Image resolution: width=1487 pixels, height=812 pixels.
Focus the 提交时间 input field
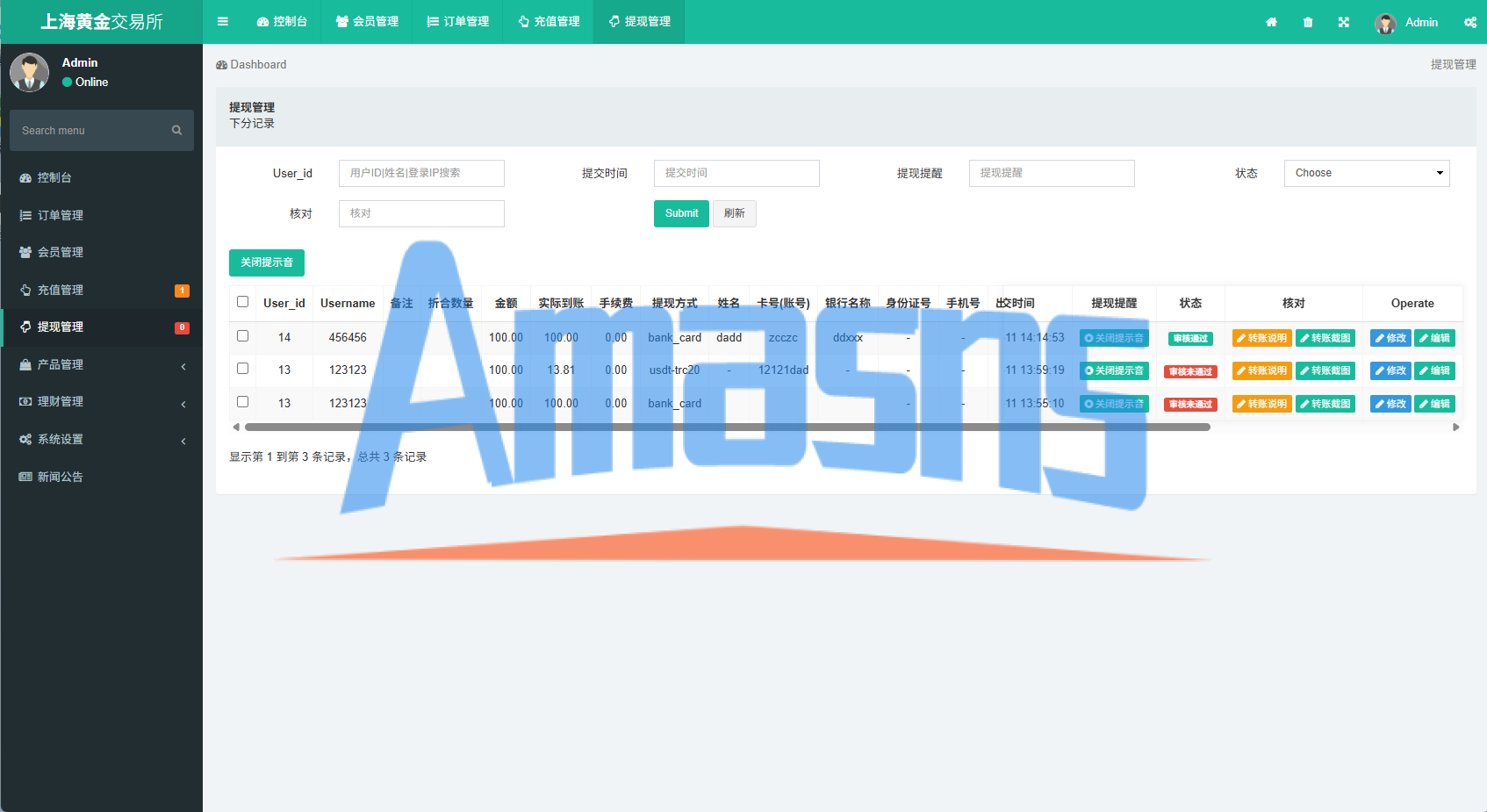736,173
